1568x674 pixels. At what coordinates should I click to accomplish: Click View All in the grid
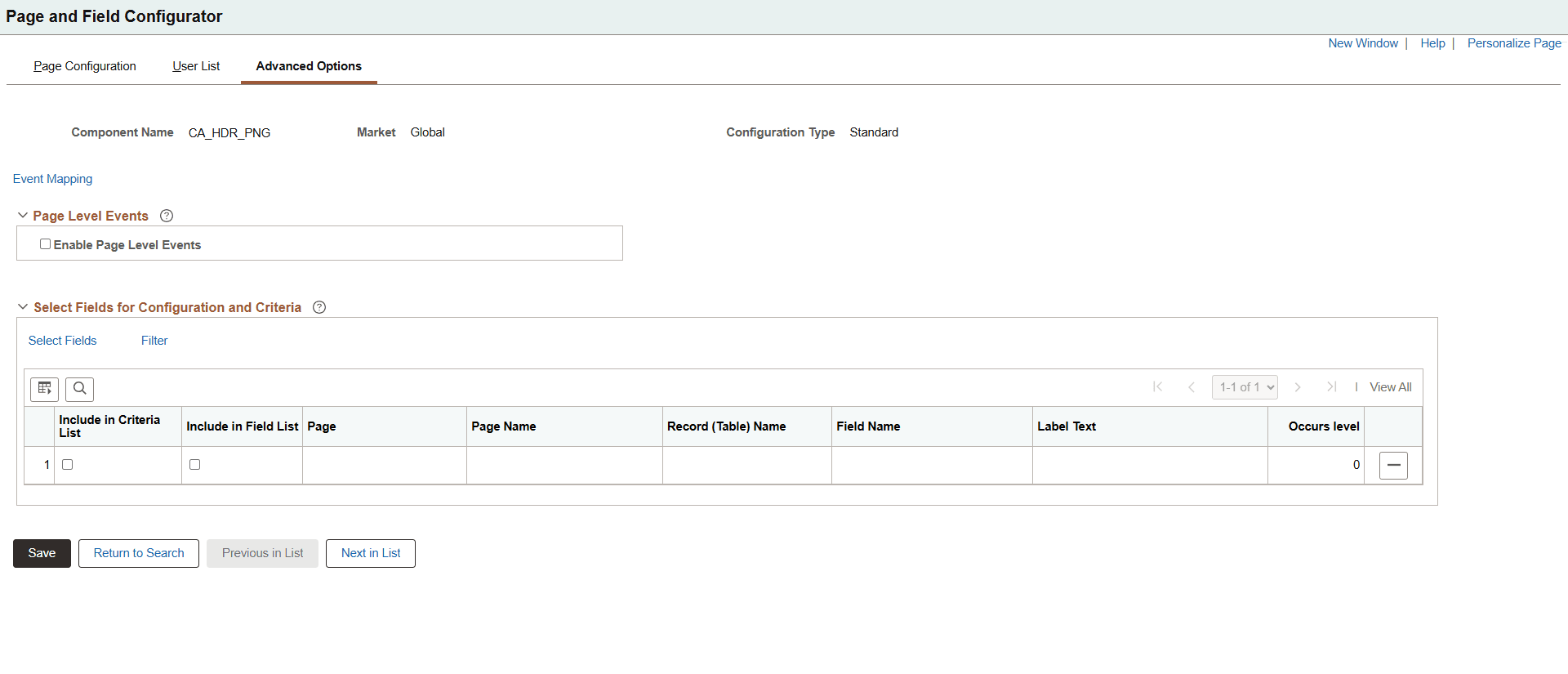1391,387
